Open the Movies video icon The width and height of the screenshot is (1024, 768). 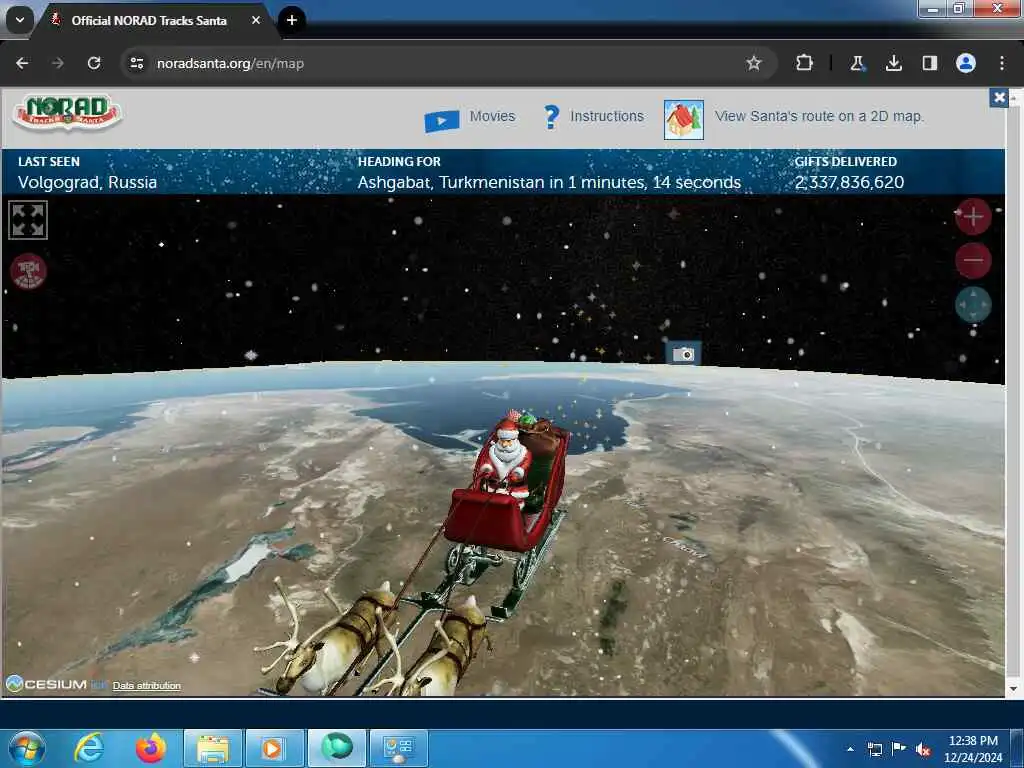pyautogui.click(x=441, y=121)
